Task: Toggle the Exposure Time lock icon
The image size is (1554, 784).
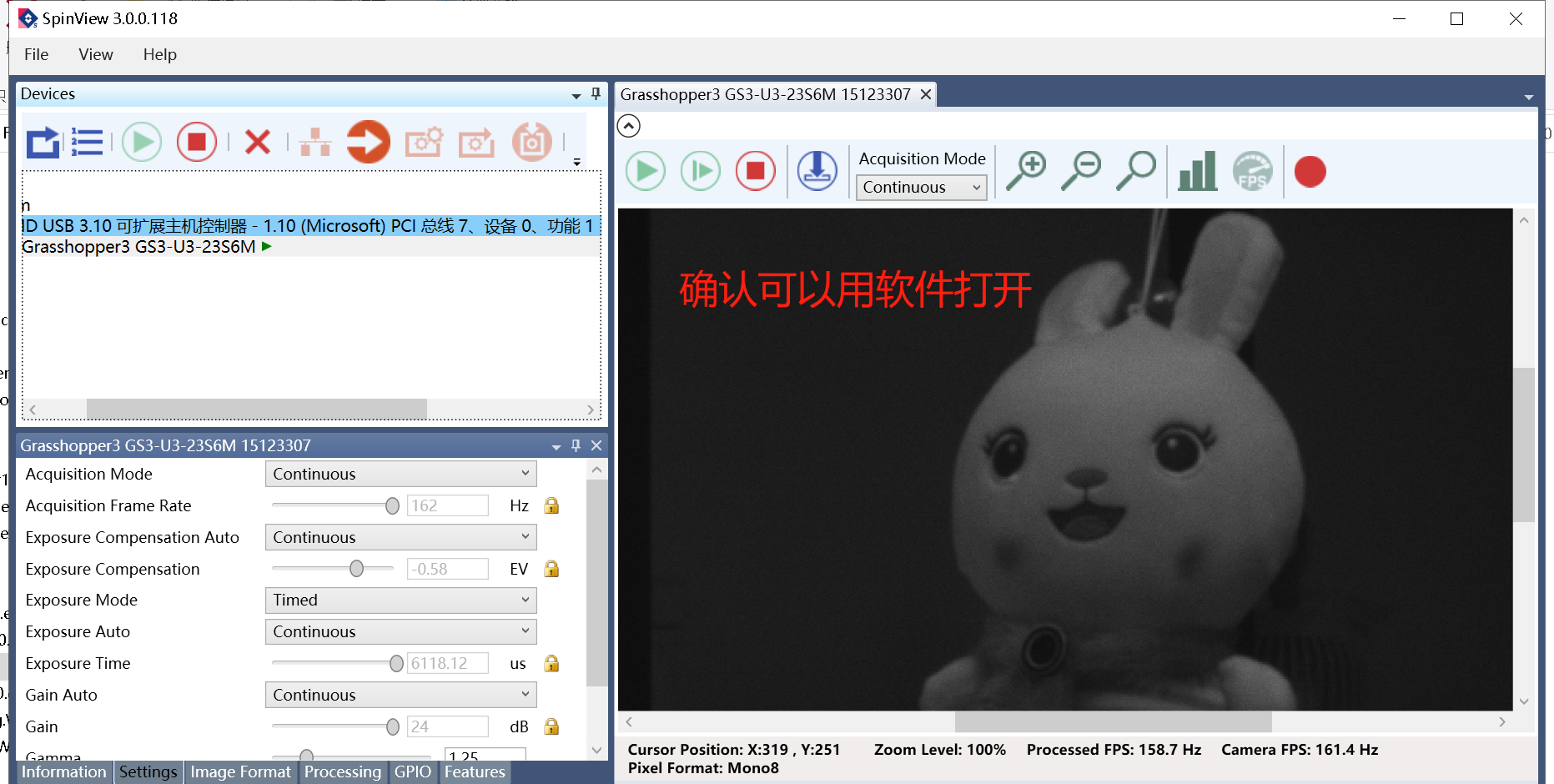Action: tap(551, 663)
